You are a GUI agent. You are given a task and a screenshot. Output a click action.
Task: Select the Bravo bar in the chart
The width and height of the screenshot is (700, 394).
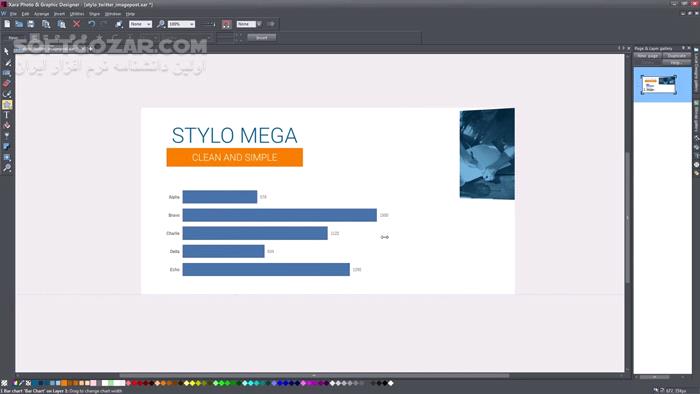click(x=279, y=215)
